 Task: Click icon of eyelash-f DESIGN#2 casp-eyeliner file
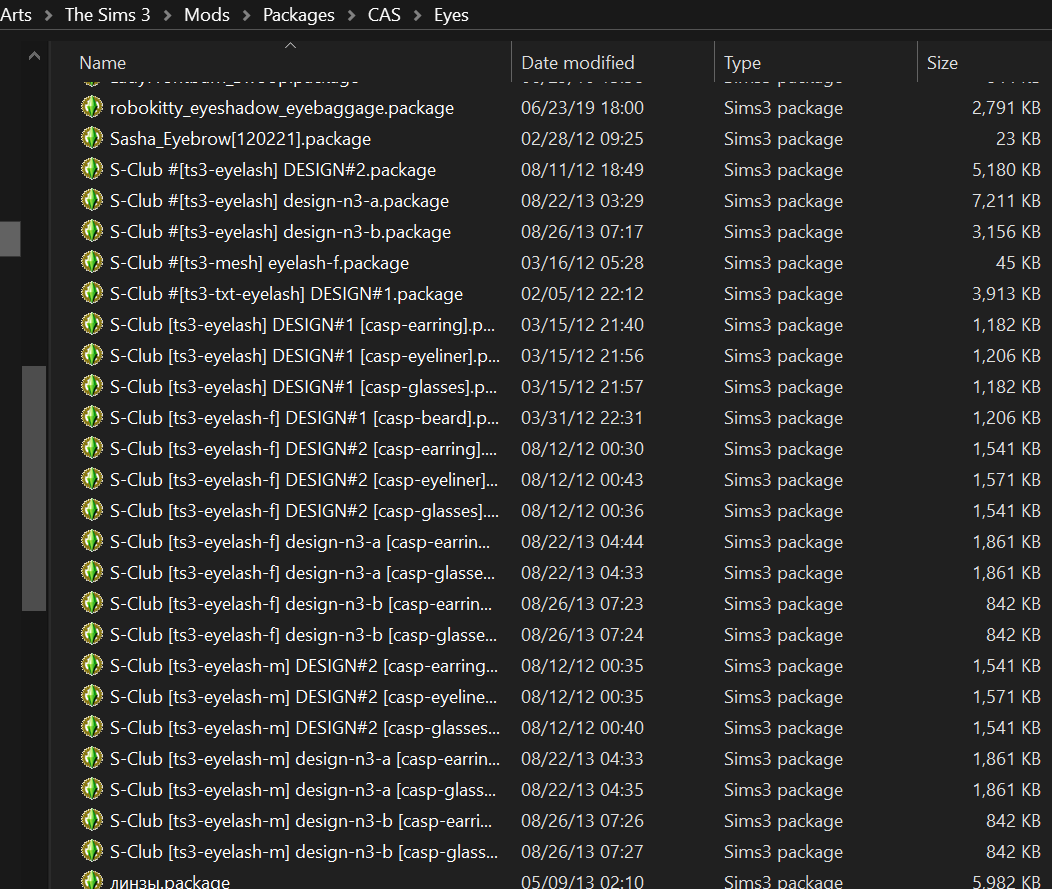(92, 479)
